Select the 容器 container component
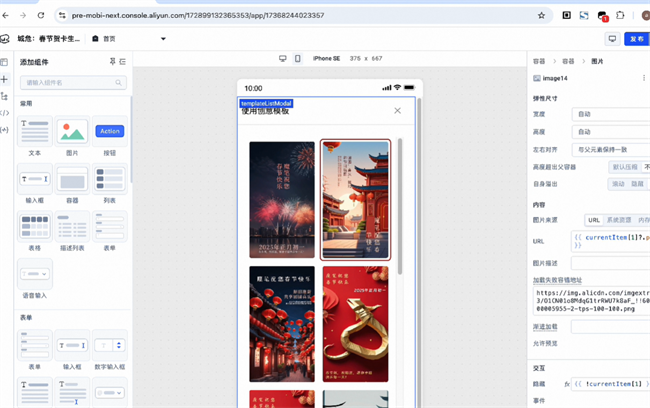 [x=72, y=184]
